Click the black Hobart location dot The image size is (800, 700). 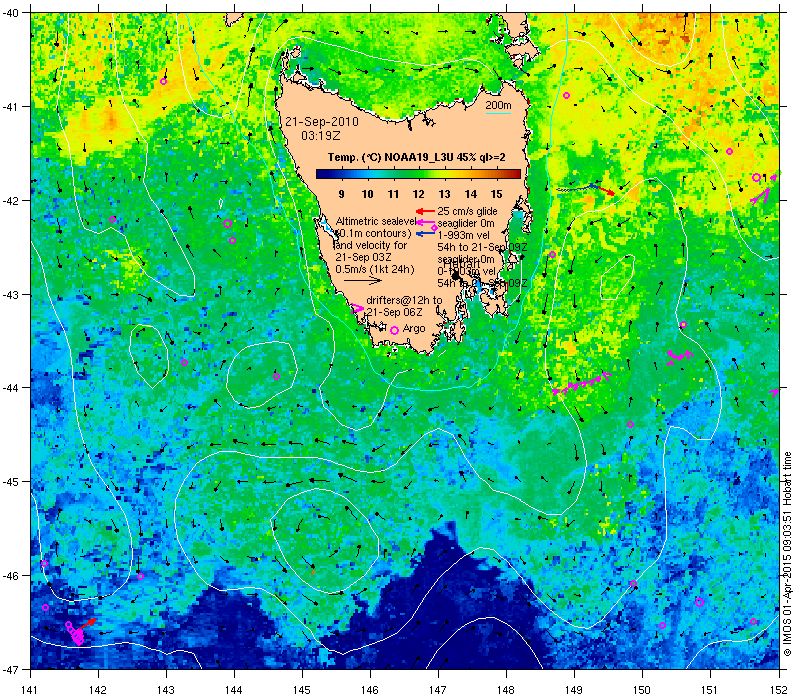(x=456, y=276)
